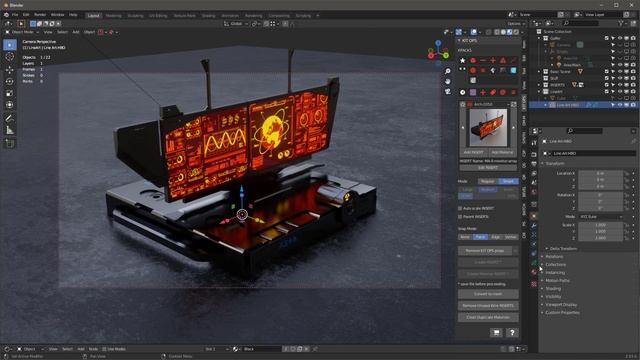Click the Add INSERT button
The image size is (640, 360).
pos(473,152)
